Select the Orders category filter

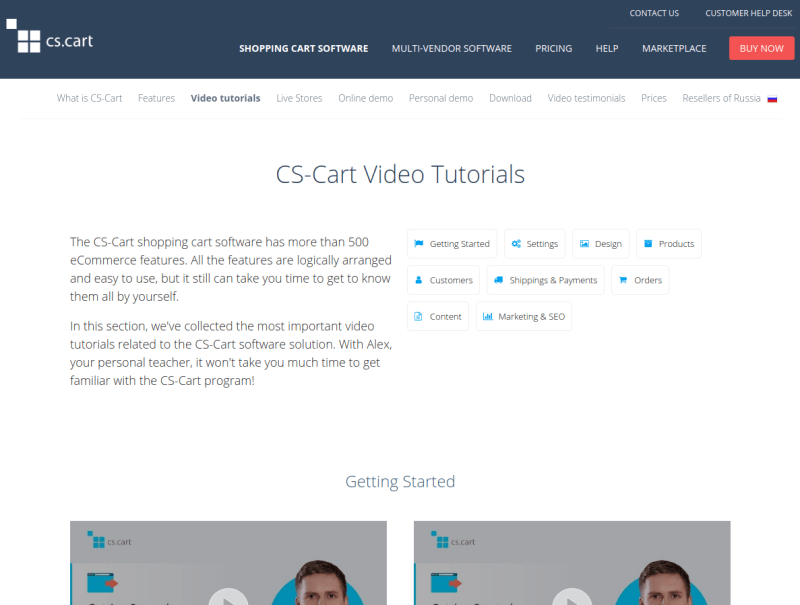[640, 280]
